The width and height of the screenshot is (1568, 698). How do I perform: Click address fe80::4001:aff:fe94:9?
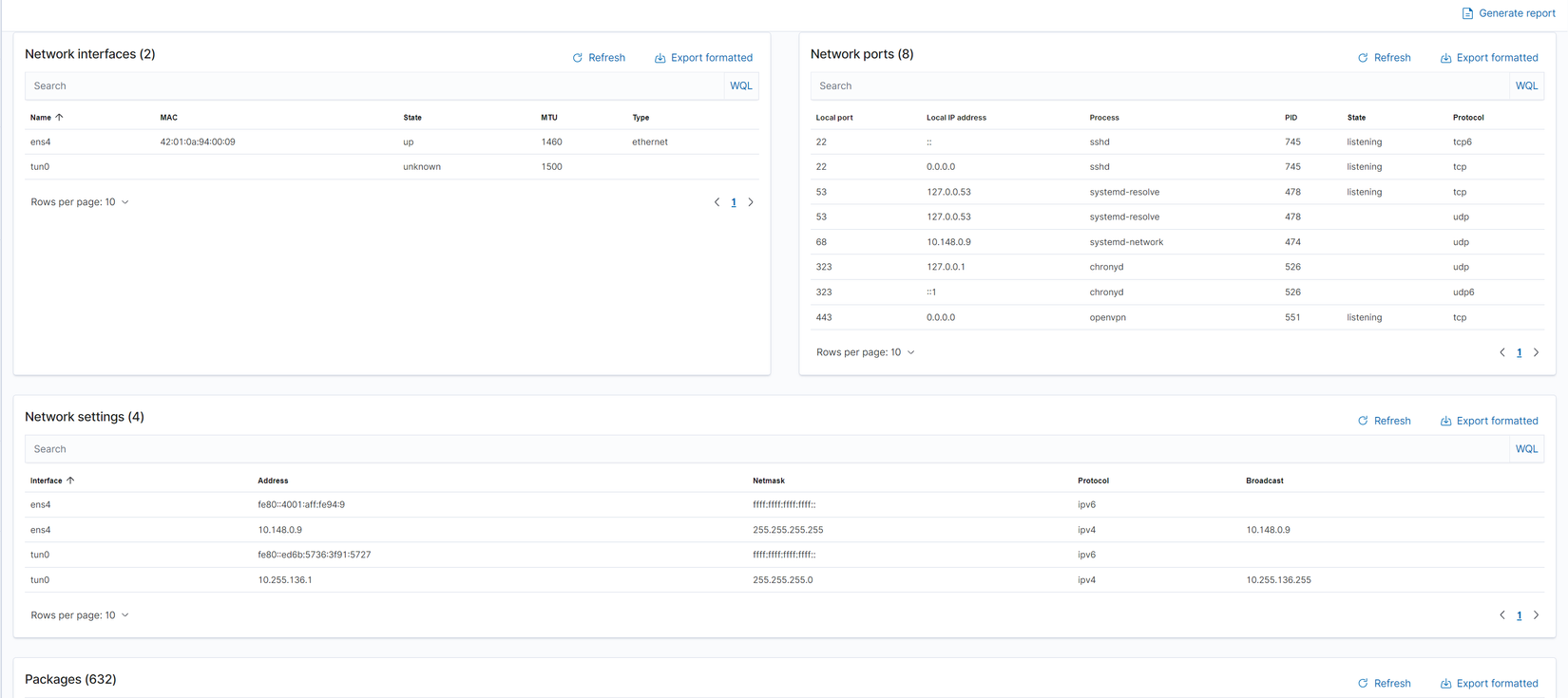tap(301, 505)
